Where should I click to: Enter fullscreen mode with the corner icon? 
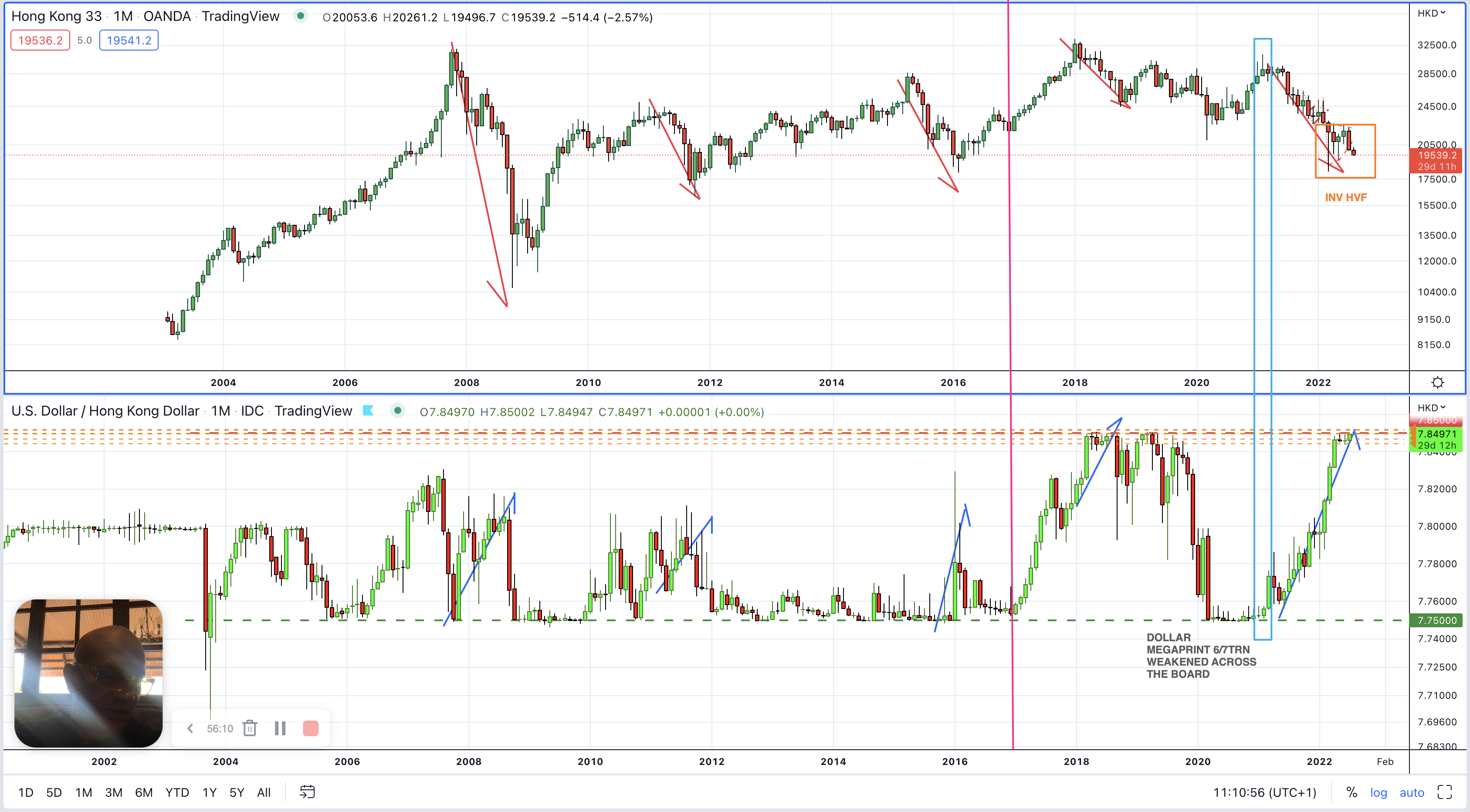[x=1444, y=792]
